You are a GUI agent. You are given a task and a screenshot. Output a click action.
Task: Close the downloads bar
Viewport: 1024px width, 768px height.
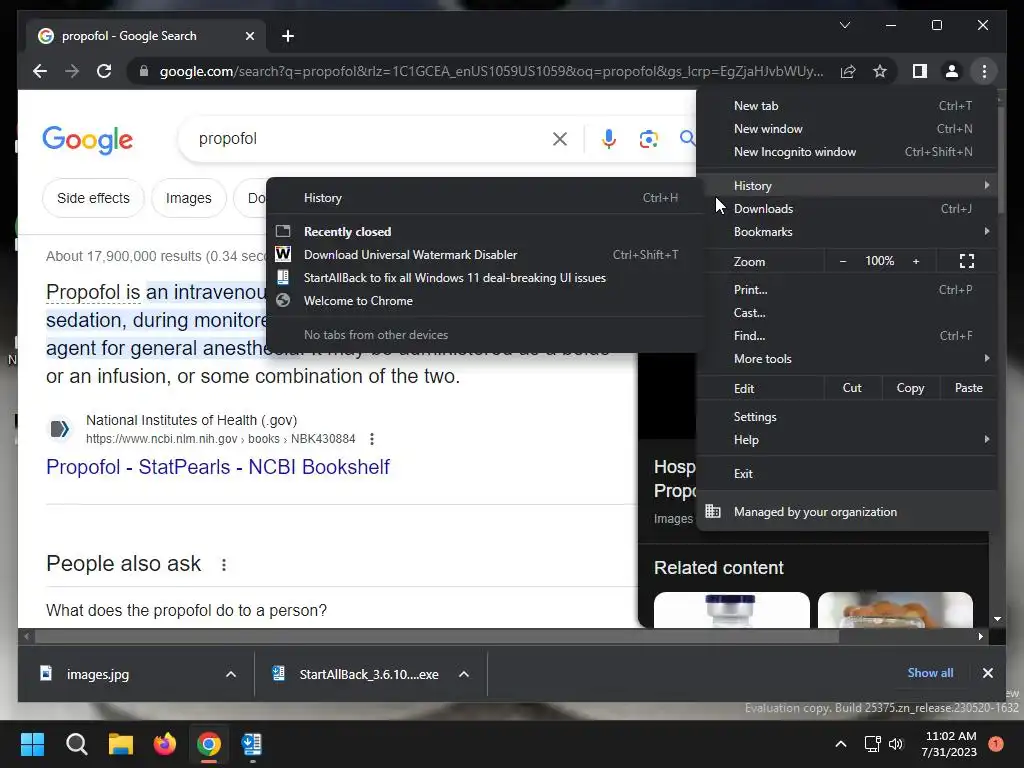pyautogui.click(x=987, y=673)
